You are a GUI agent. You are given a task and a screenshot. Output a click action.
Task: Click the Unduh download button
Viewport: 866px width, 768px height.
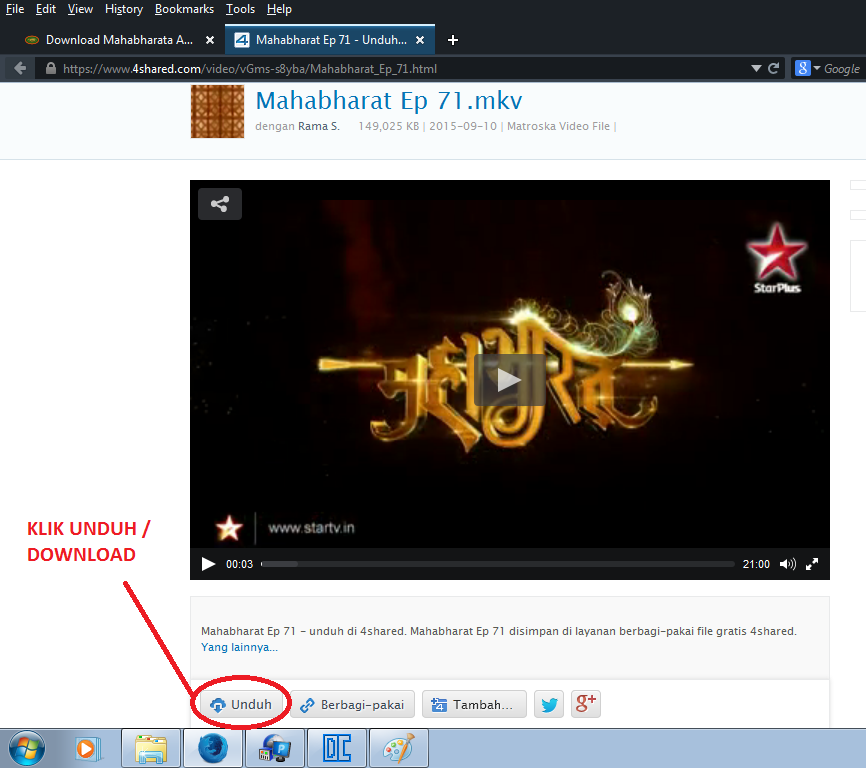[241, 705]
